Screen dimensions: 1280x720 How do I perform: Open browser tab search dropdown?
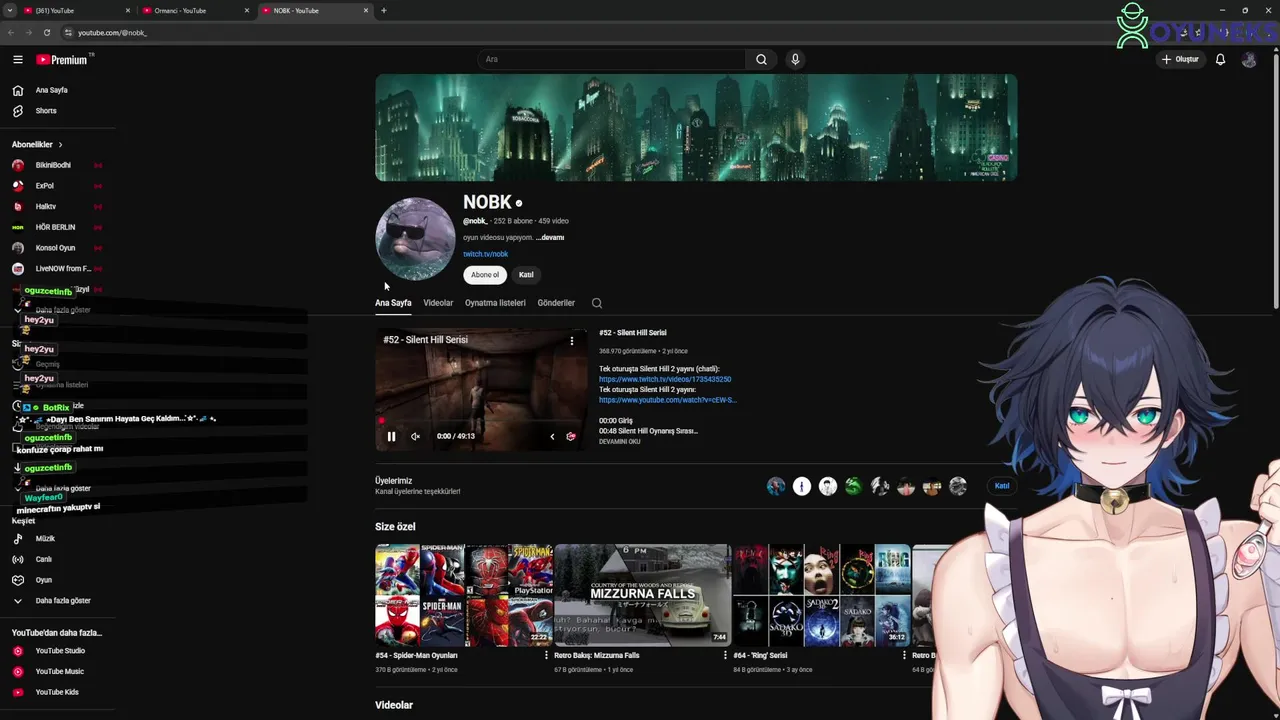point(9,10)
